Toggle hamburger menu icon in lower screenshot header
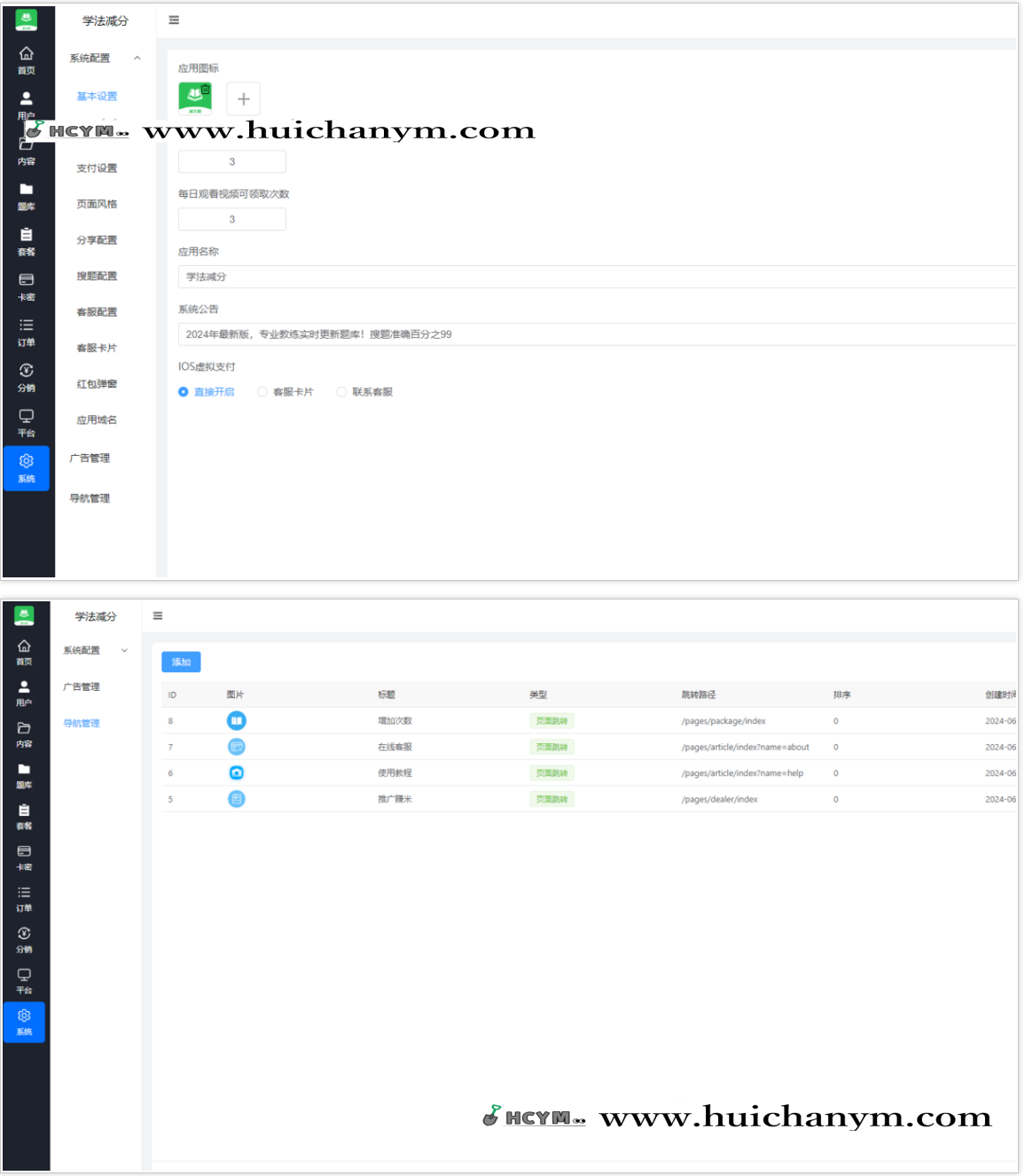The image size is (1025, 1176). (158, 615)
